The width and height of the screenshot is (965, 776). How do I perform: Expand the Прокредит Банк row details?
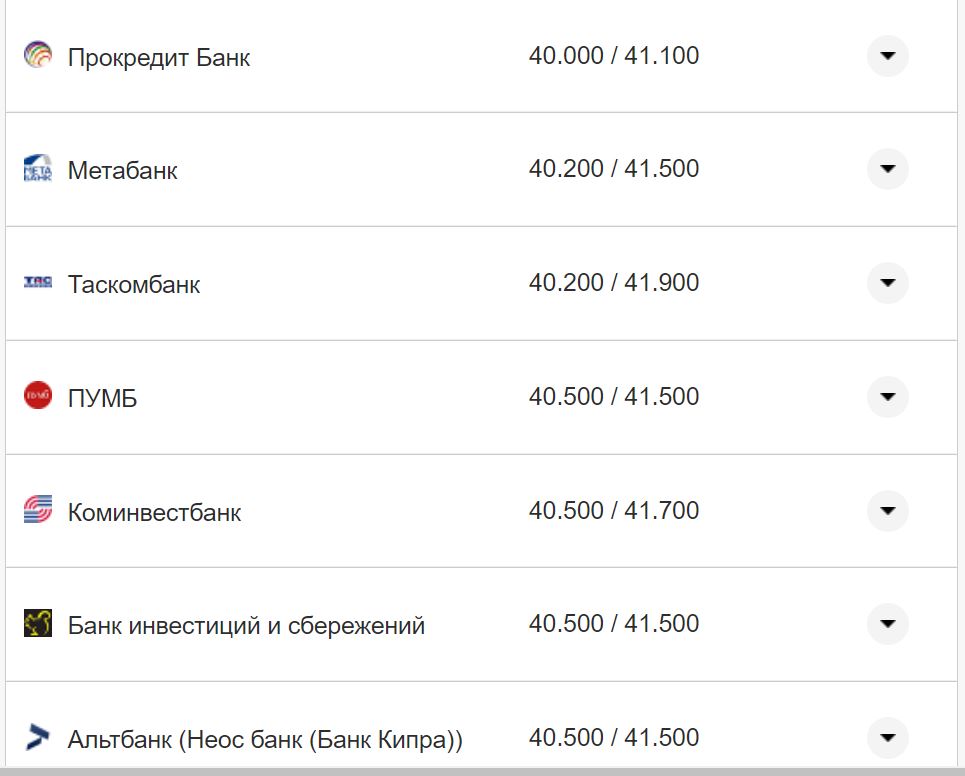click(887, 56)
